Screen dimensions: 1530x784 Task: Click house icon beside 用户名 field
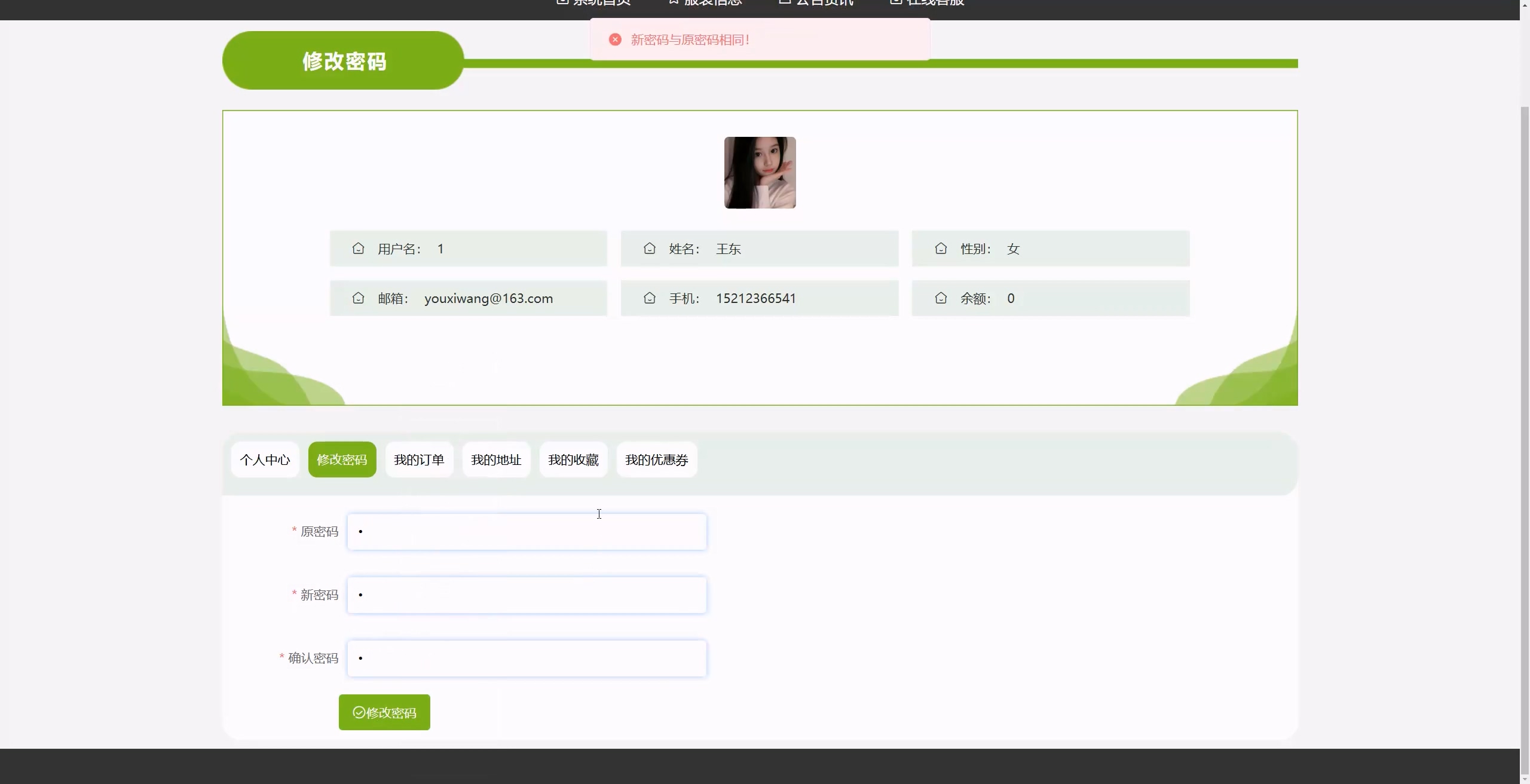click(x=358, y=249)
